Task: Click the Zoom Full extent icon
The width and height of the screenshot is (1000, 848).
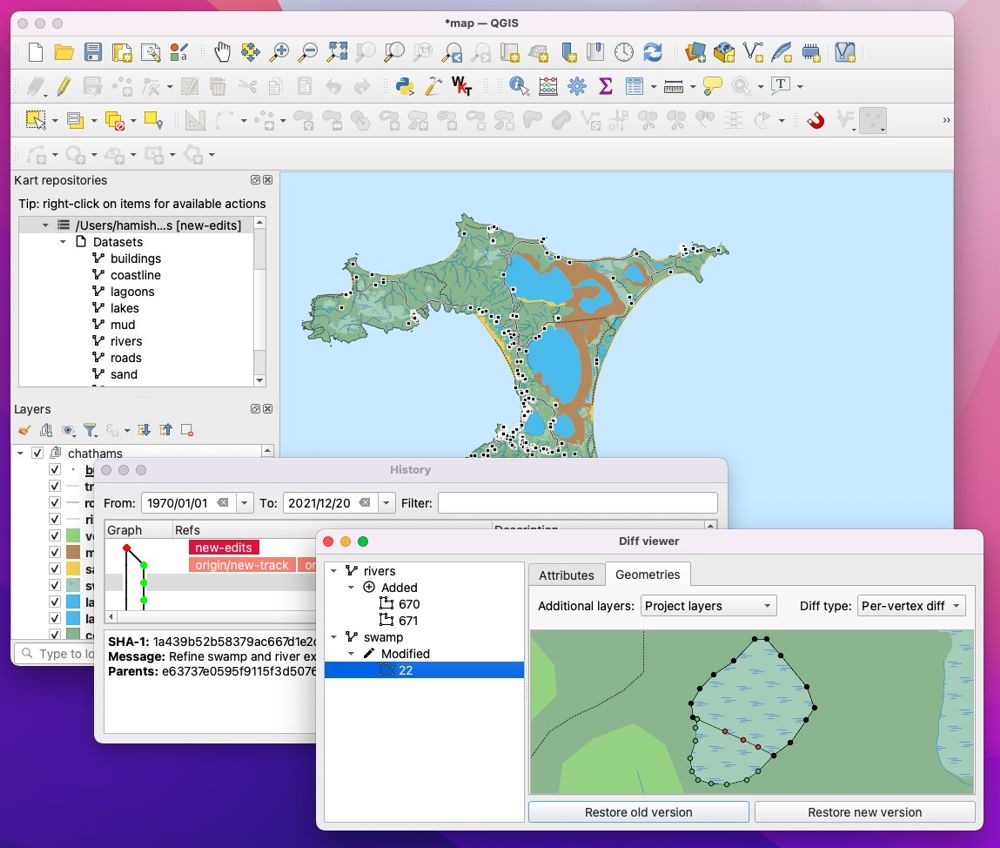Action: pos(337,52)
